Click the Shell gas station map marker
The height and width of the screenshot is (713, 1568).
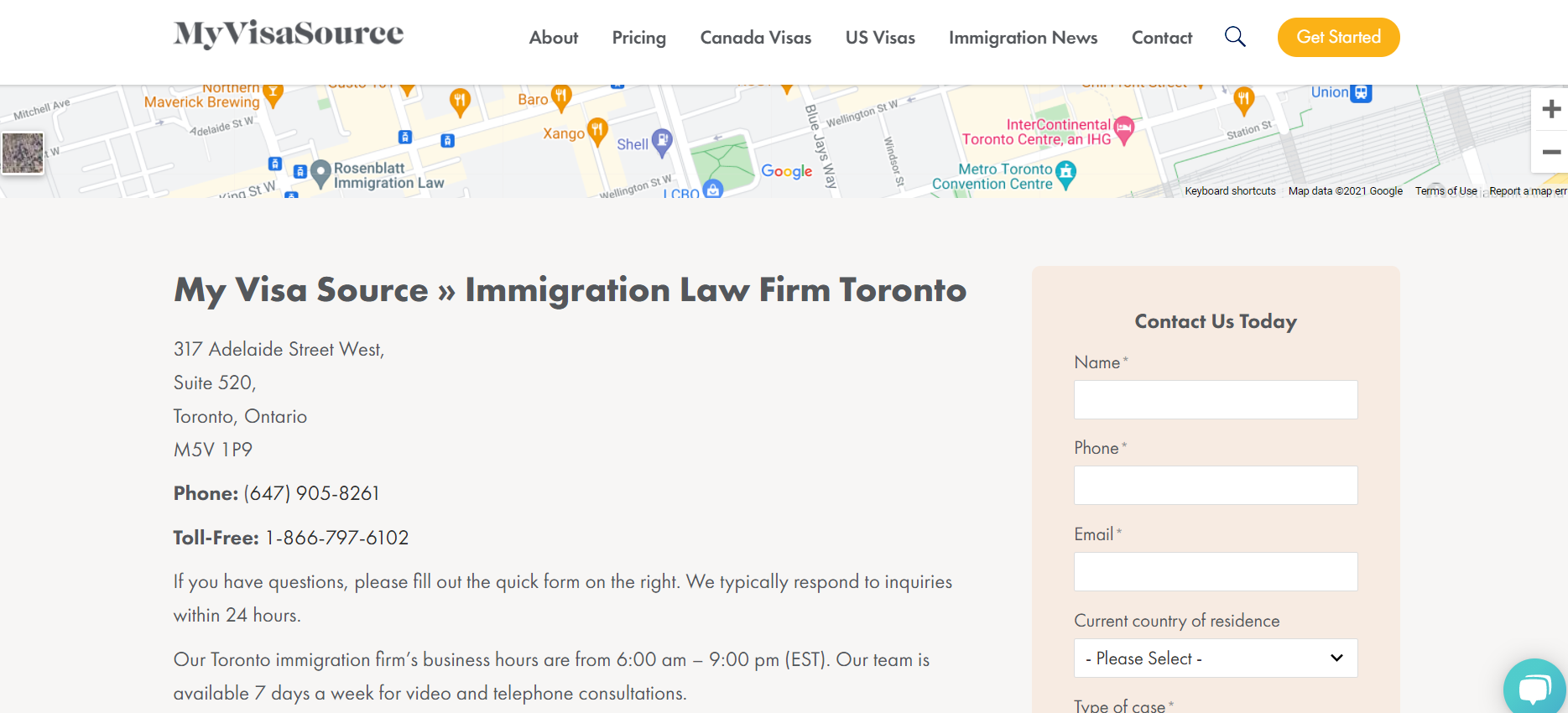pyautogui.click(x=662, y=142)
